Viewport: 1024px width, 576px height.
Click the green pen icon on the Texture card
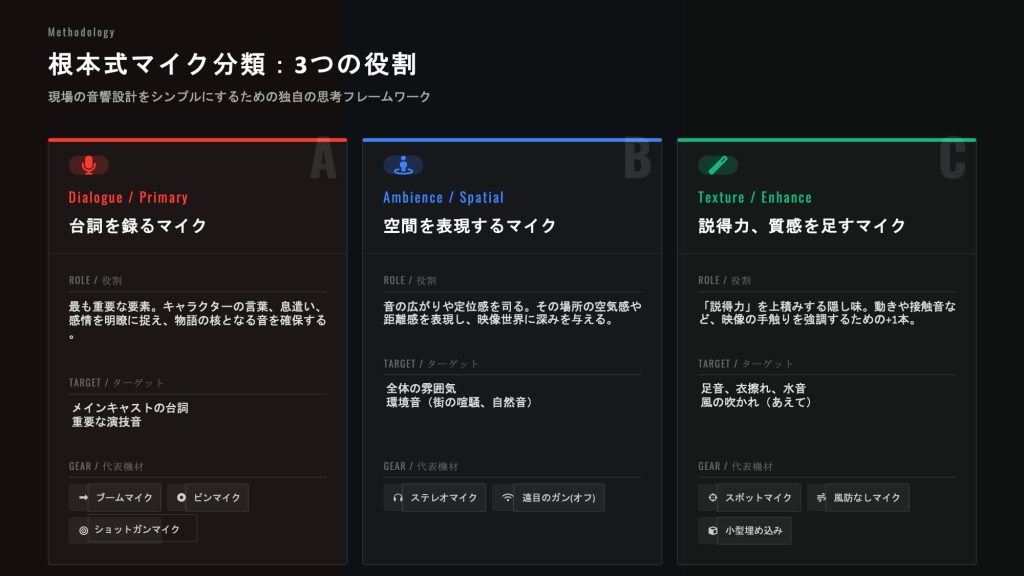coord(717,165)
